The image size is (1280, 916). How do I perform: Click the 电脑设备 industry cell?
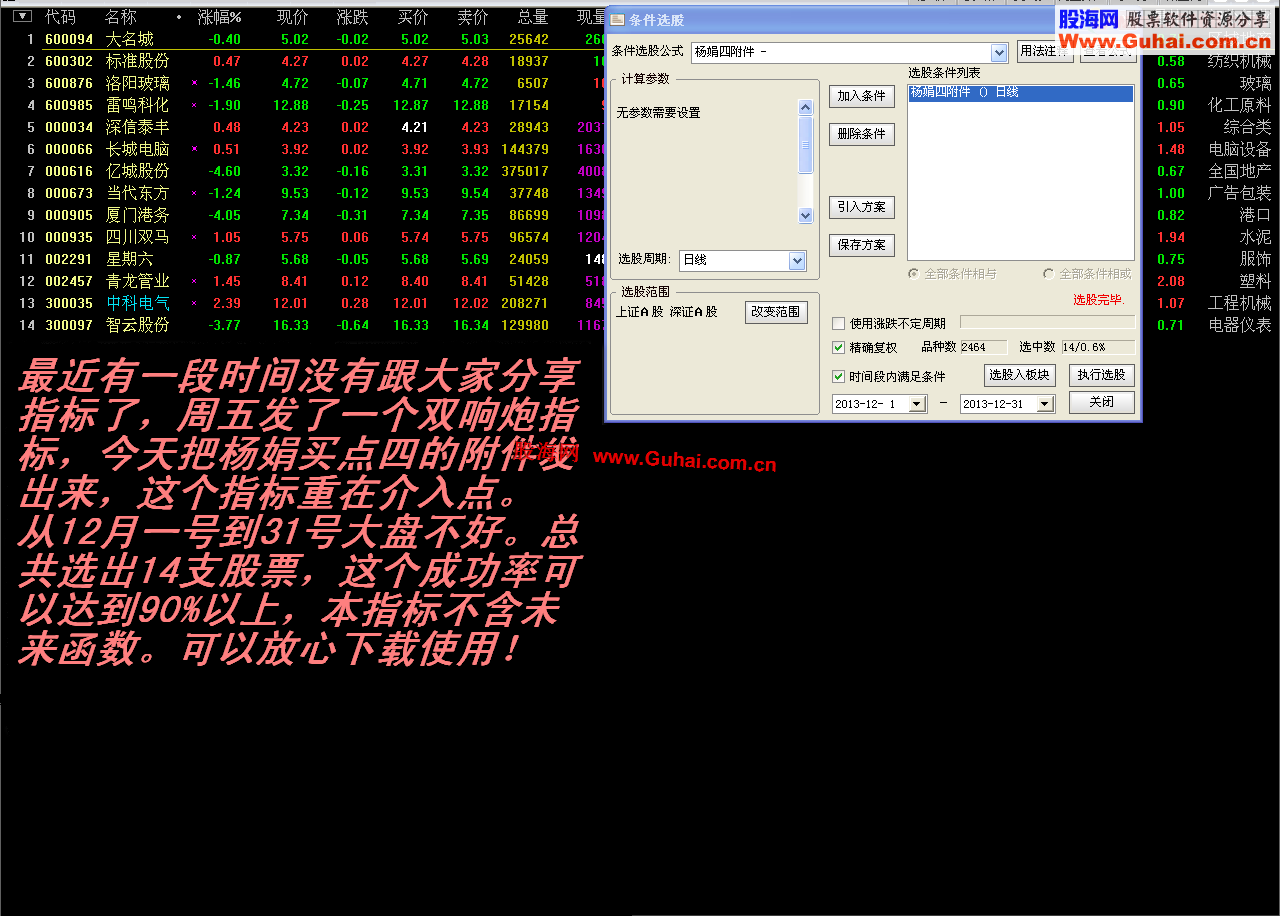[1240, 149]
